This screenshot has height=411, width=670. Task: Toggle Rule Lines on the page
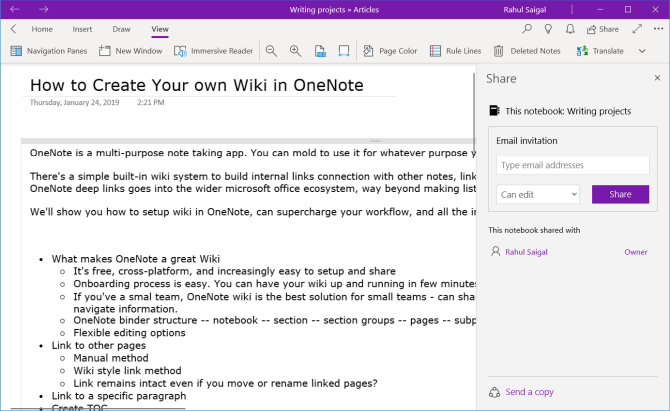coord(456,50)
